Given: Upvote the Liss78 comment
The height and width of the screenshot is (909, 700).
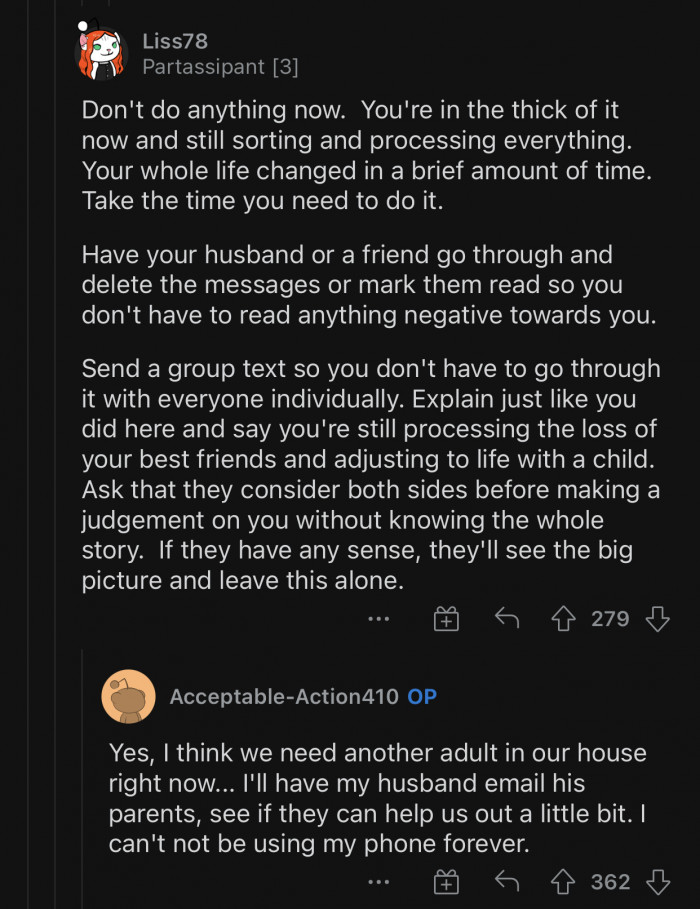Looking at the screenshot, I should pos(564,619).
